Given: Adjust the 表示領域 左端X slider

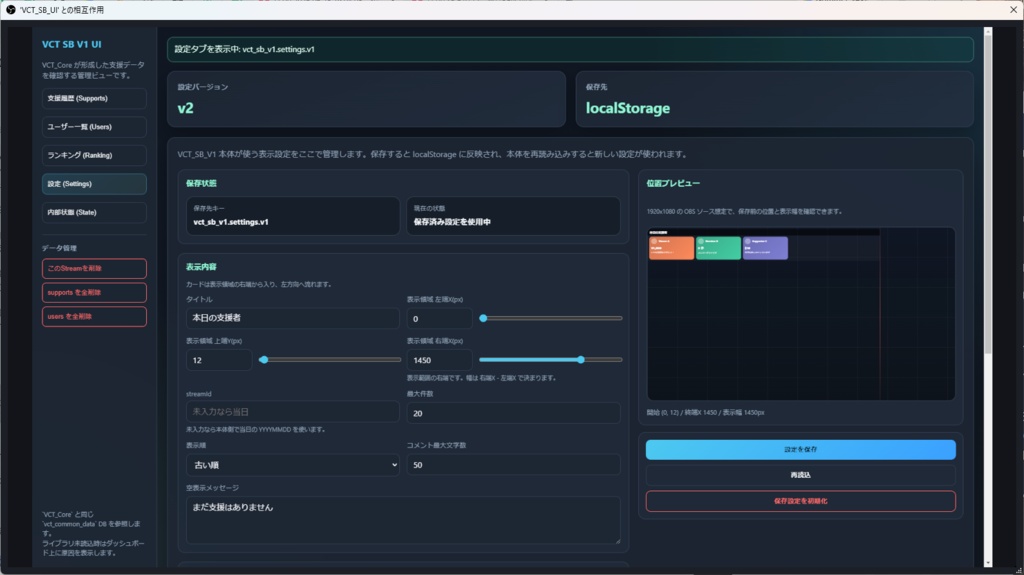Looking at the screenshot, I should click(x=551, y=318).
